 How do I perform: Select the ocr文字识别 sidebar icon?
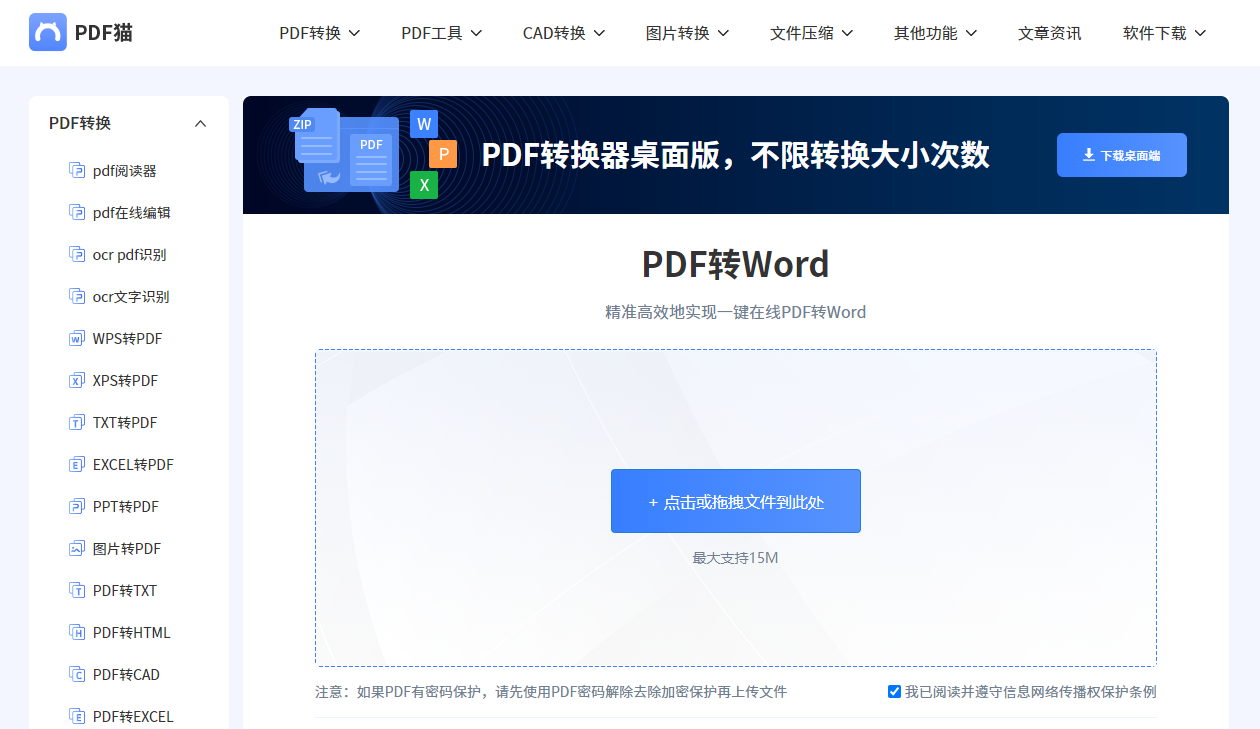point(77,296)
